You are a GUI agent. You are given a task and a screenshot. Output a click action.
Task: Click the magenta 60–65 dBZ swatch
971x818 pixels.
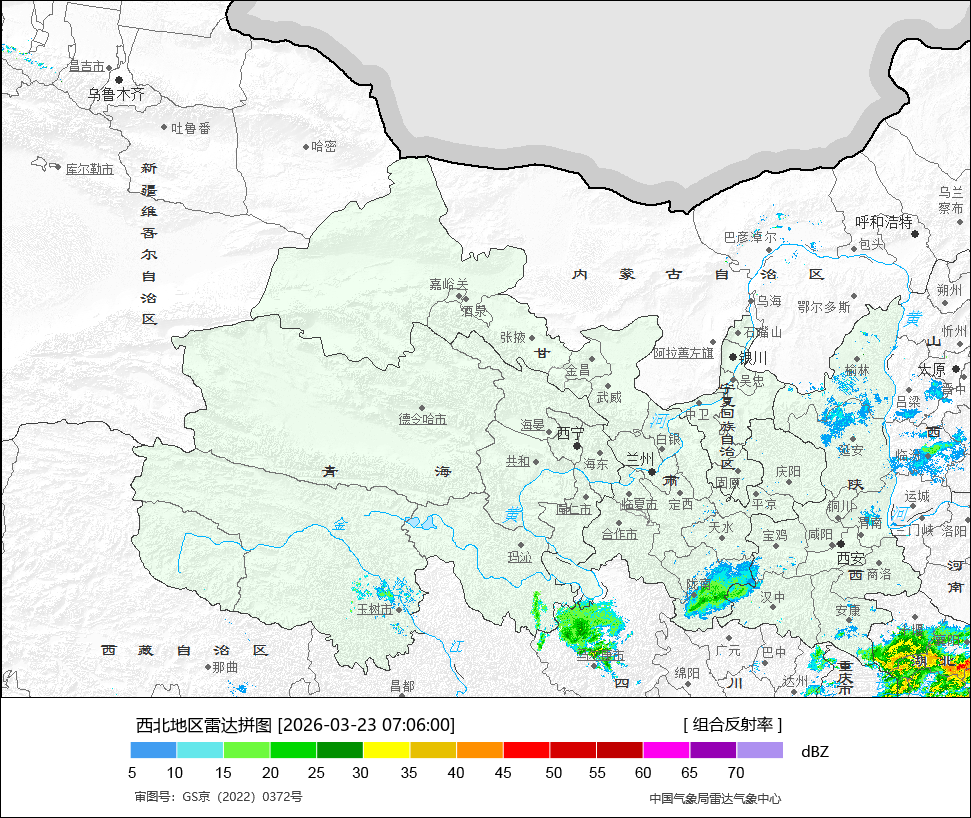click(666, 750)
